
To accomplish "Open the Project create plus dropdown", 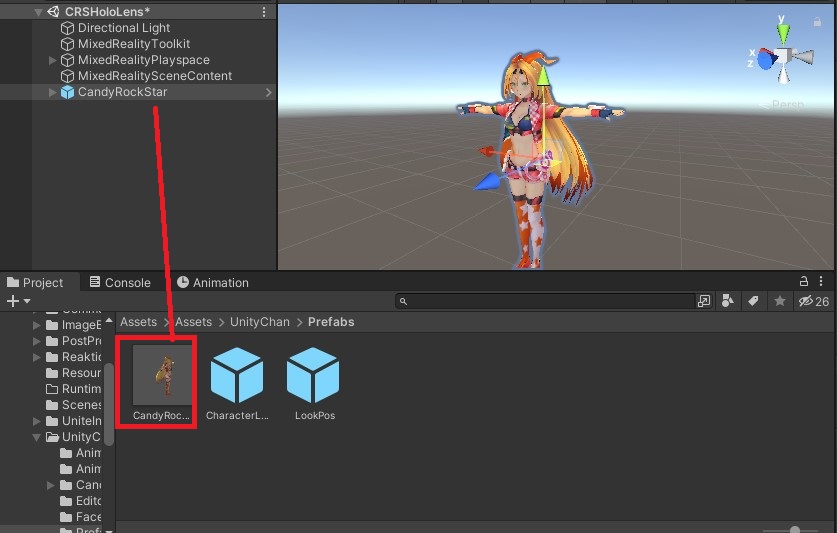I will tap(18, 301).
